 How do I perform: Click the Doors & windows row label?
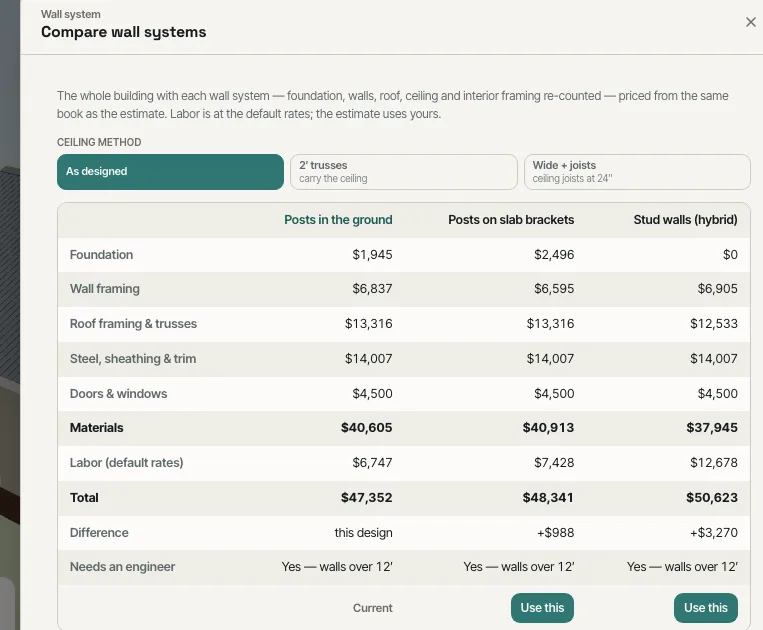(118, 394)
